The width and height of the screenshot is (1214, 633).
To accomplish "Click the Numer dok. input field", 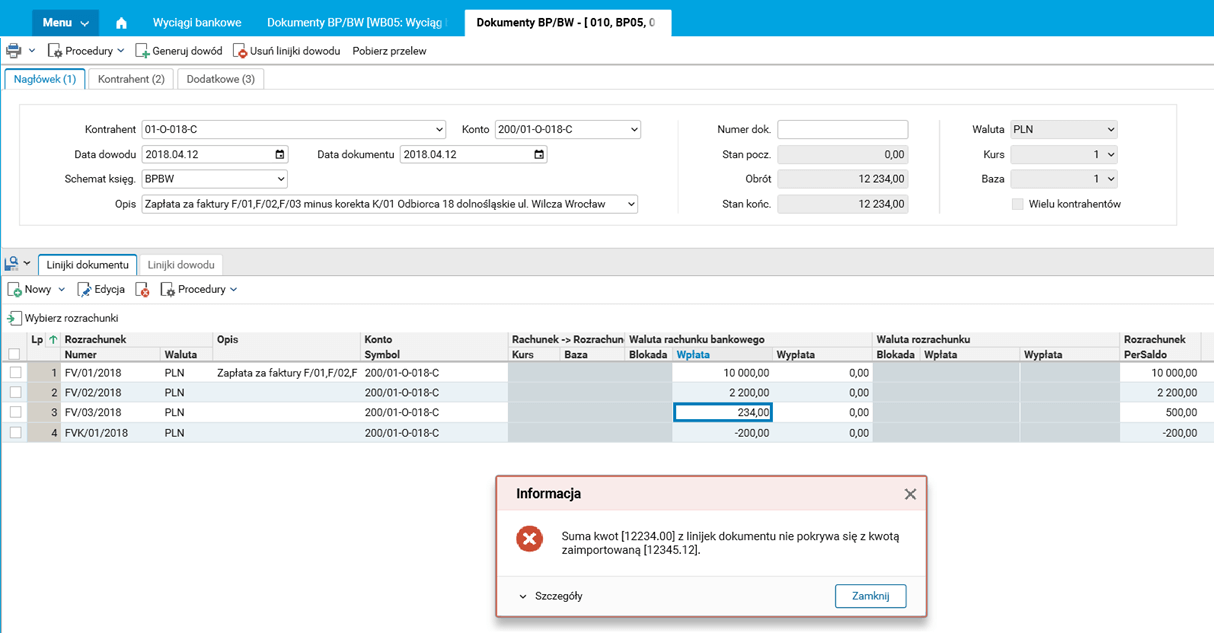I will 842,130.
